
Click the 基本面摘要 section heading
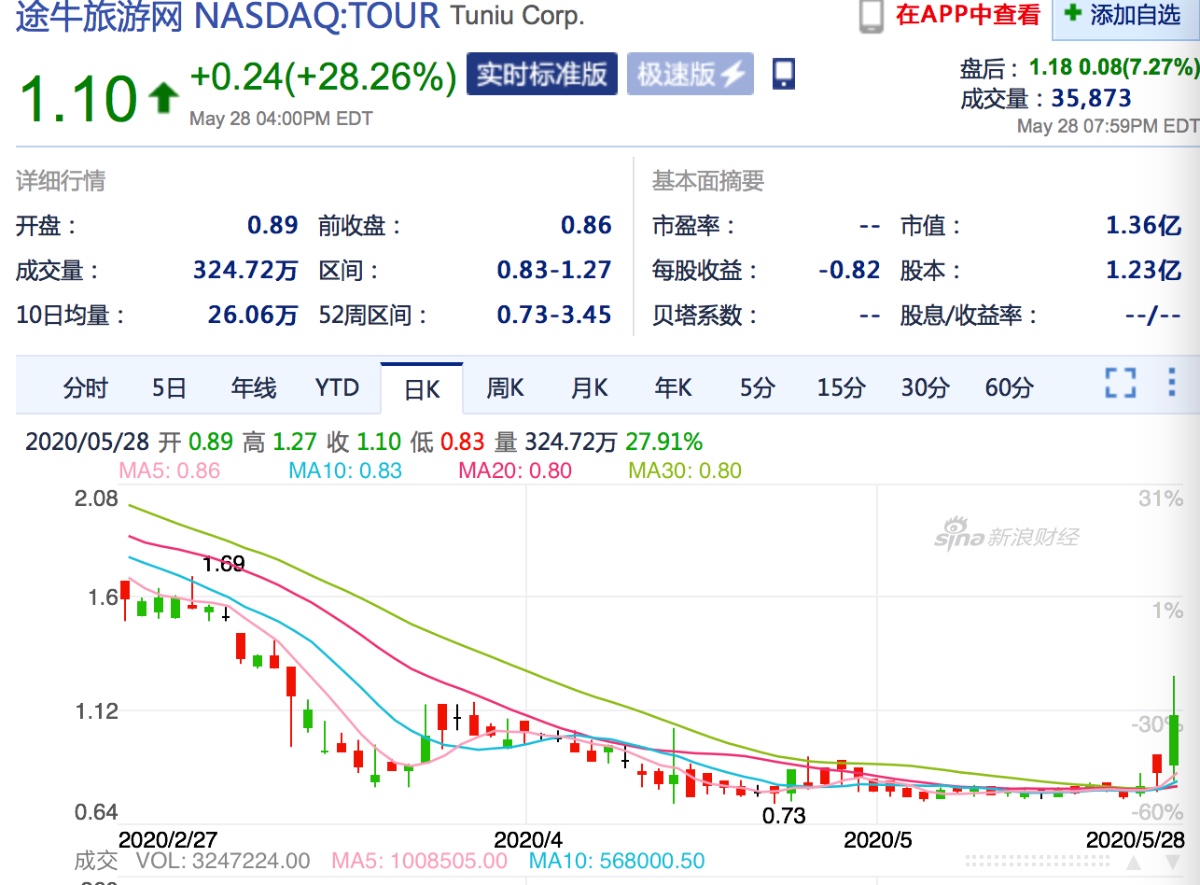tap(708, 181)
